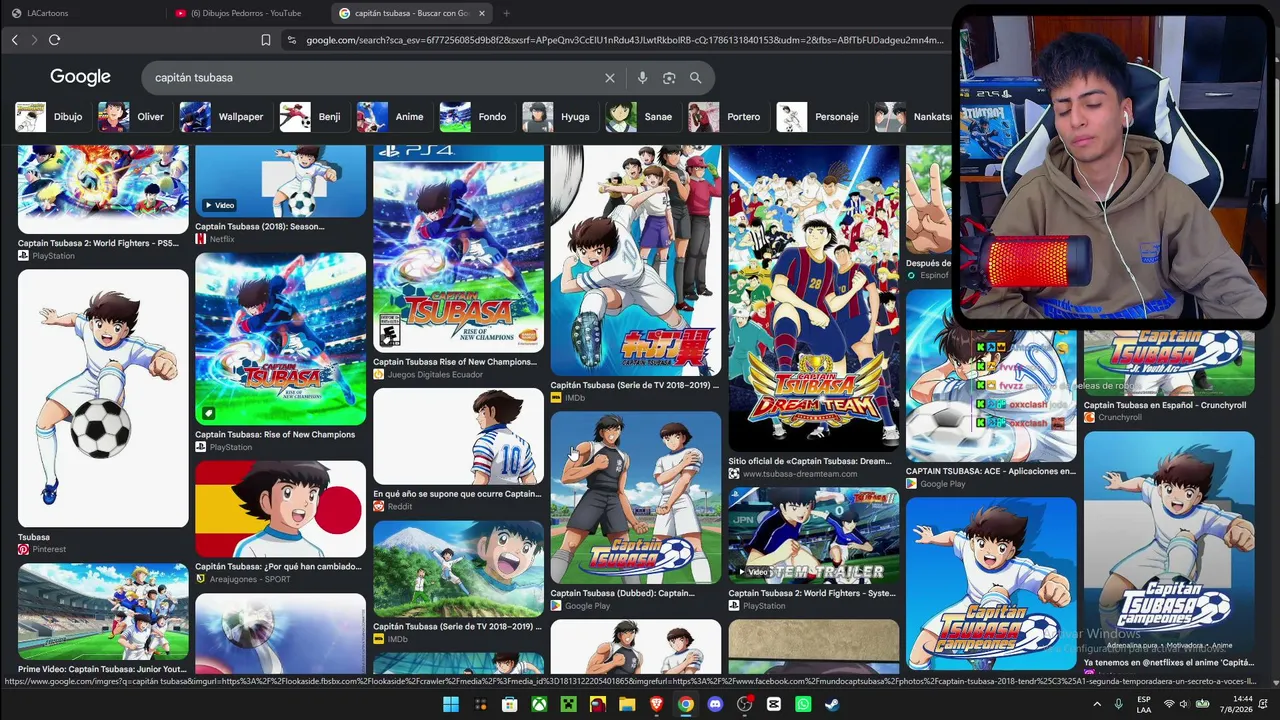Open the notification bell in the tray

coord(1265,704)
